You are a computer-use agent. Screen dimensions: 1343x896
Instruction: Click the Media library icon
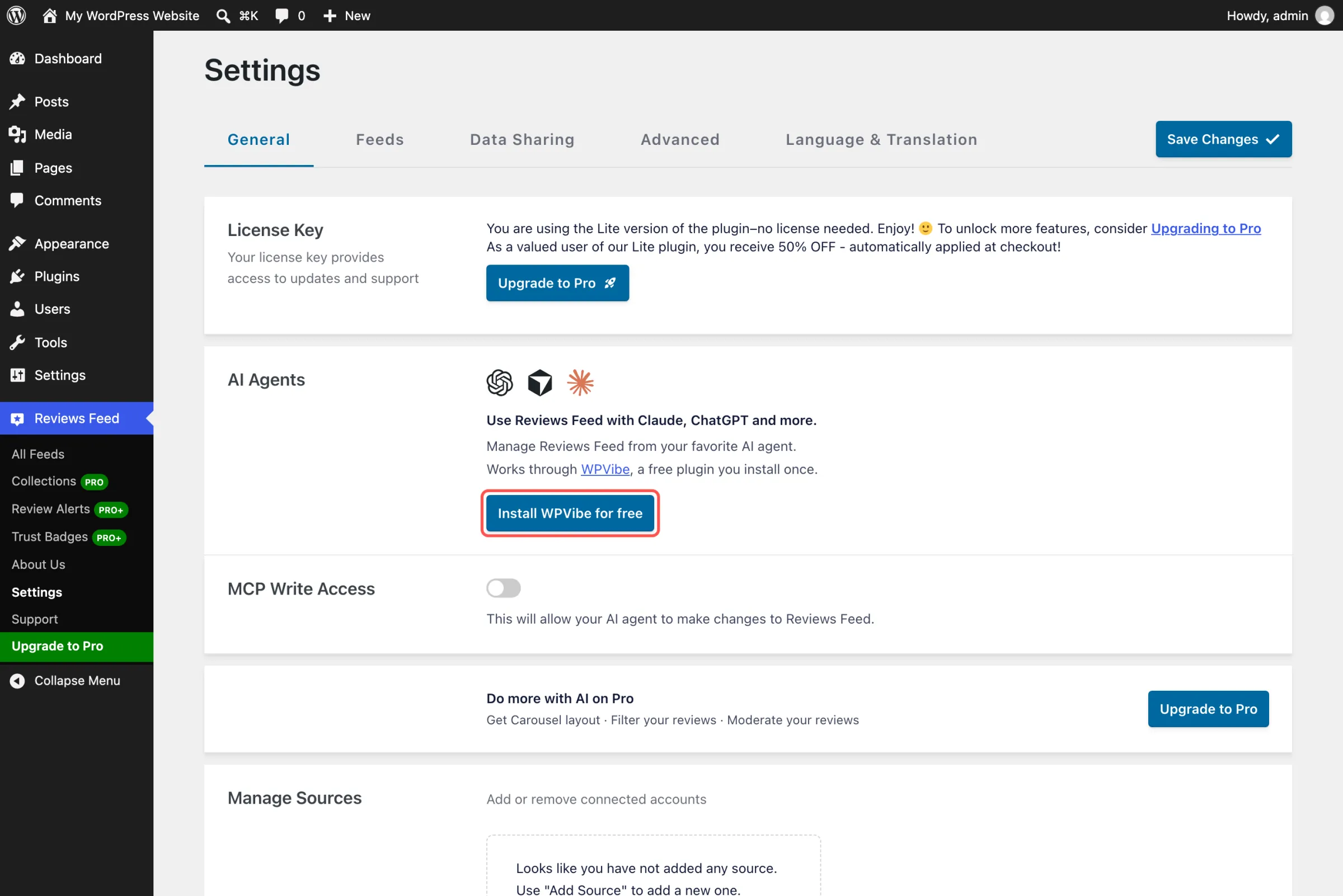(x=17, y=134)
